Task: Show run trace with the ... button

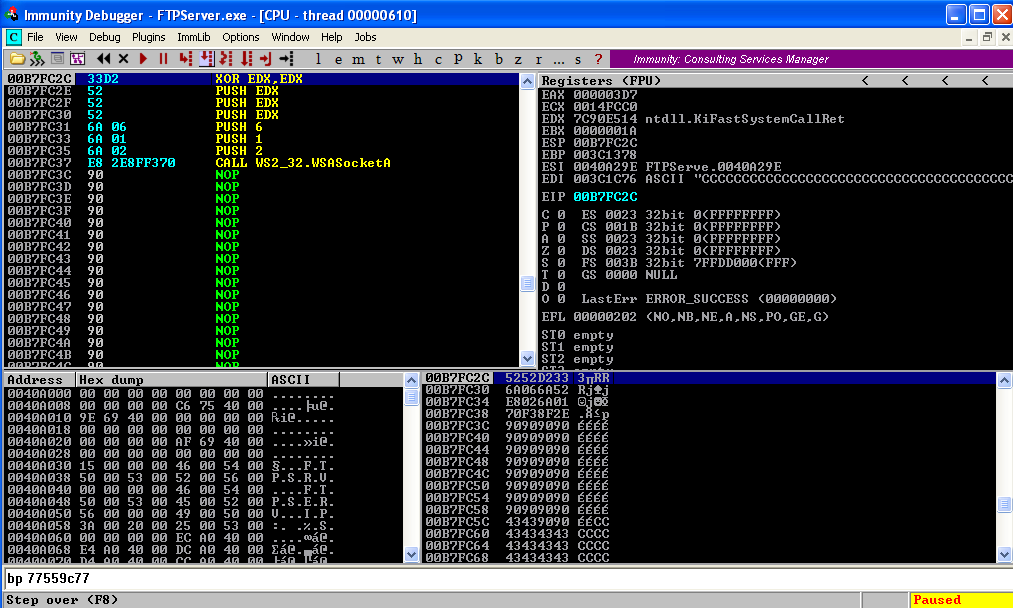Action: pos(558,59)
